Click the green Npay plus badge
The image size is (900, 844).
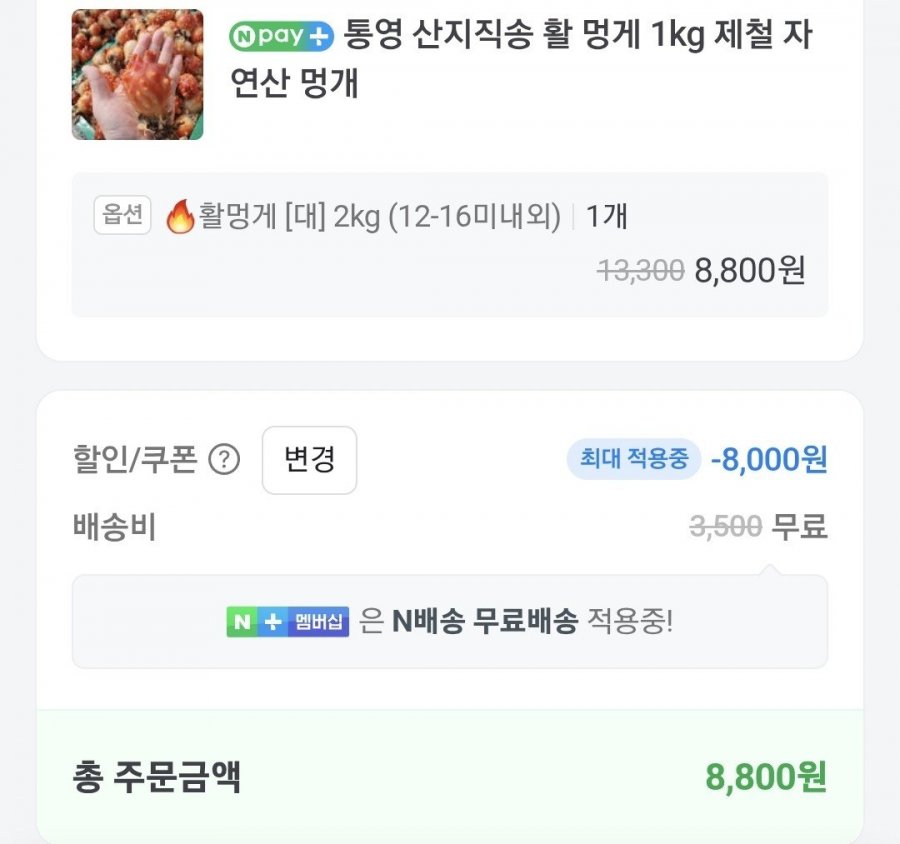coord(280,37)
